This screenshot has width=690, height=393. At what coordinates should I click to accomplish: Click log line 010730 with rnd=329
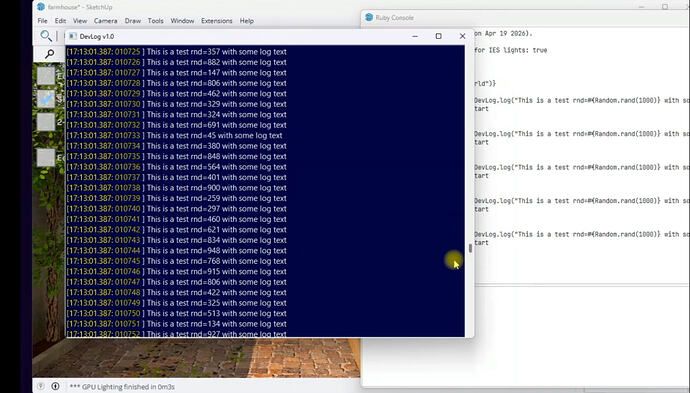[x=176, y=104]
